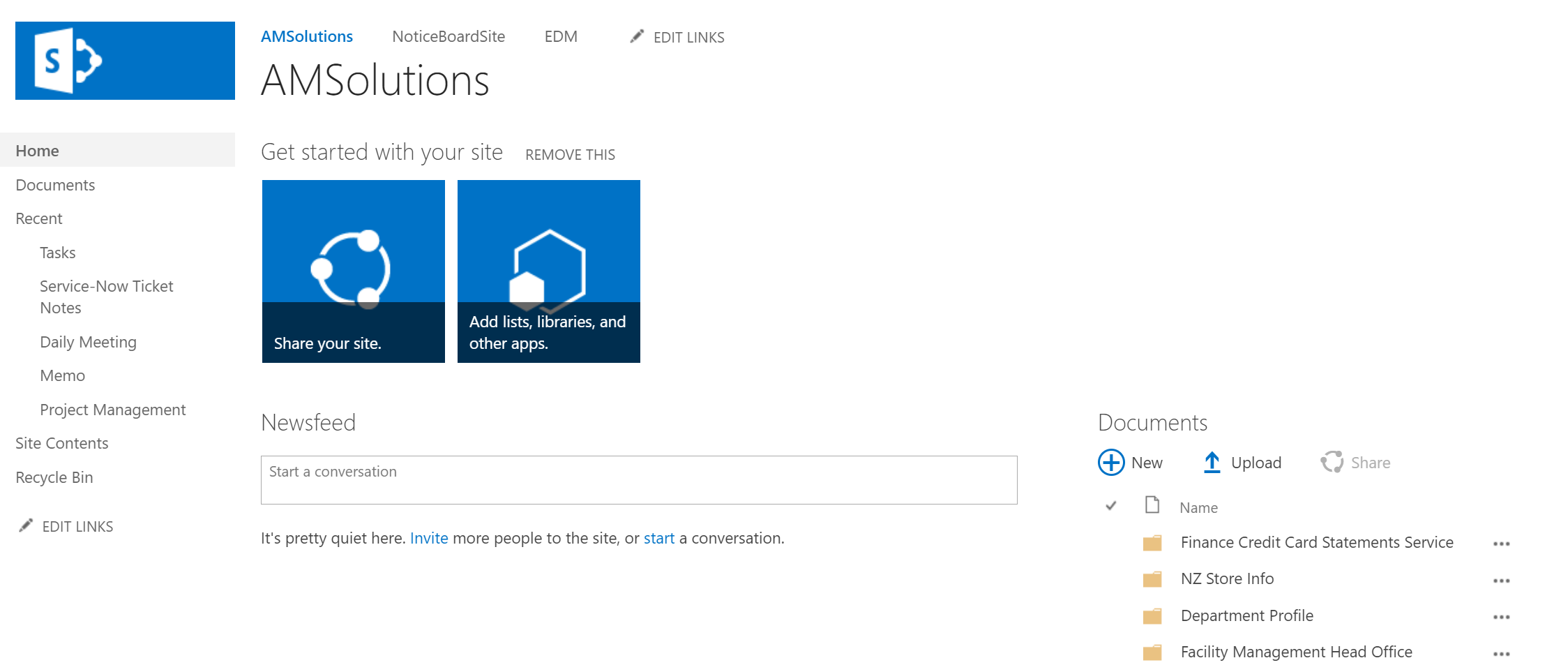The image size is (1568, 665).
Task: Open ellipsis menu for NZ Store Info
Action: 1501,581
